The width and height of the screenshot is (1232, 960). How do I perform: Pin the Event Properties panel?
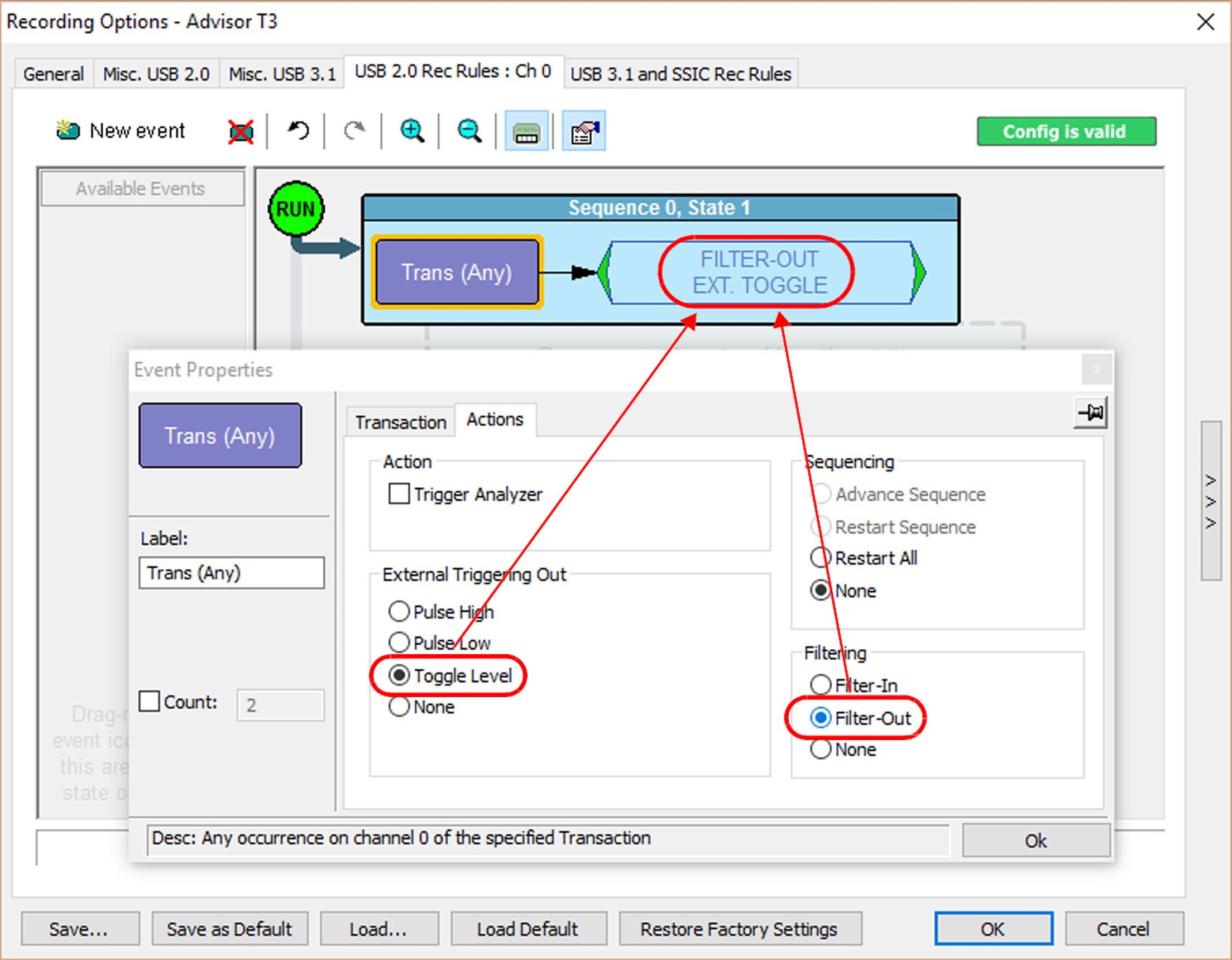pyautogui.click(x=1090, y=413)
